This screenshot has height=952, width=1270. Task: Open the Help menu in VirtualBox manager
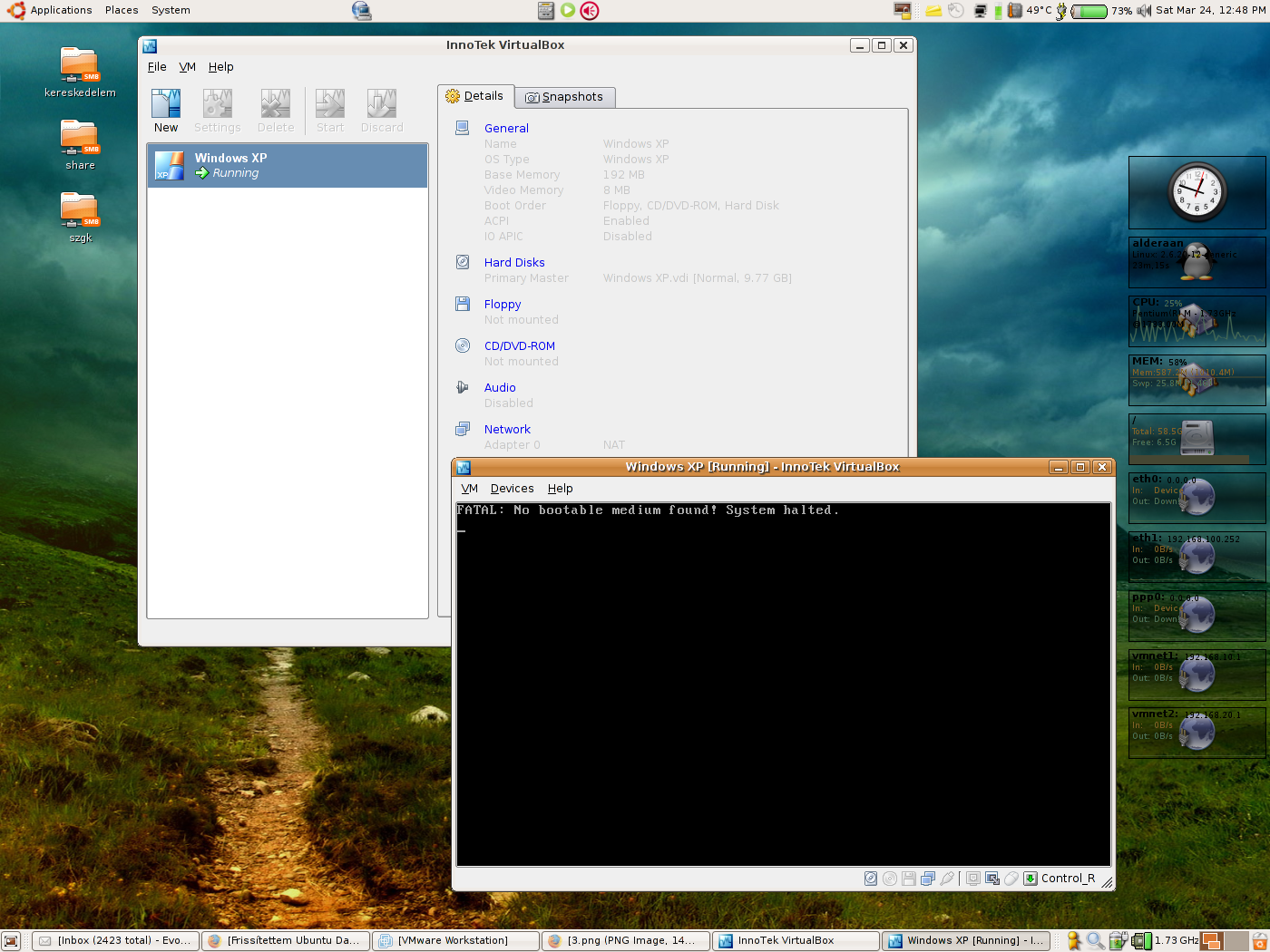220,67
